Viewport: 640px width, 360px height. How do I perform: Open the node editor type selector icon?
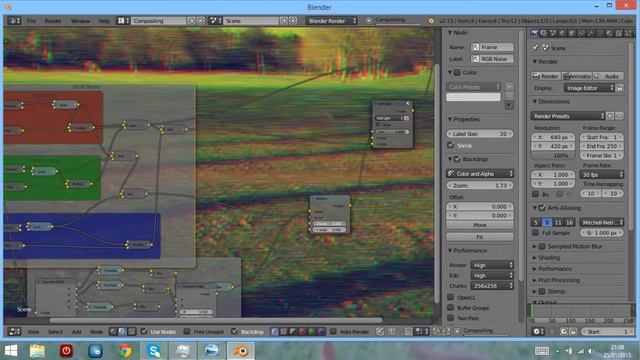(14, 332)
